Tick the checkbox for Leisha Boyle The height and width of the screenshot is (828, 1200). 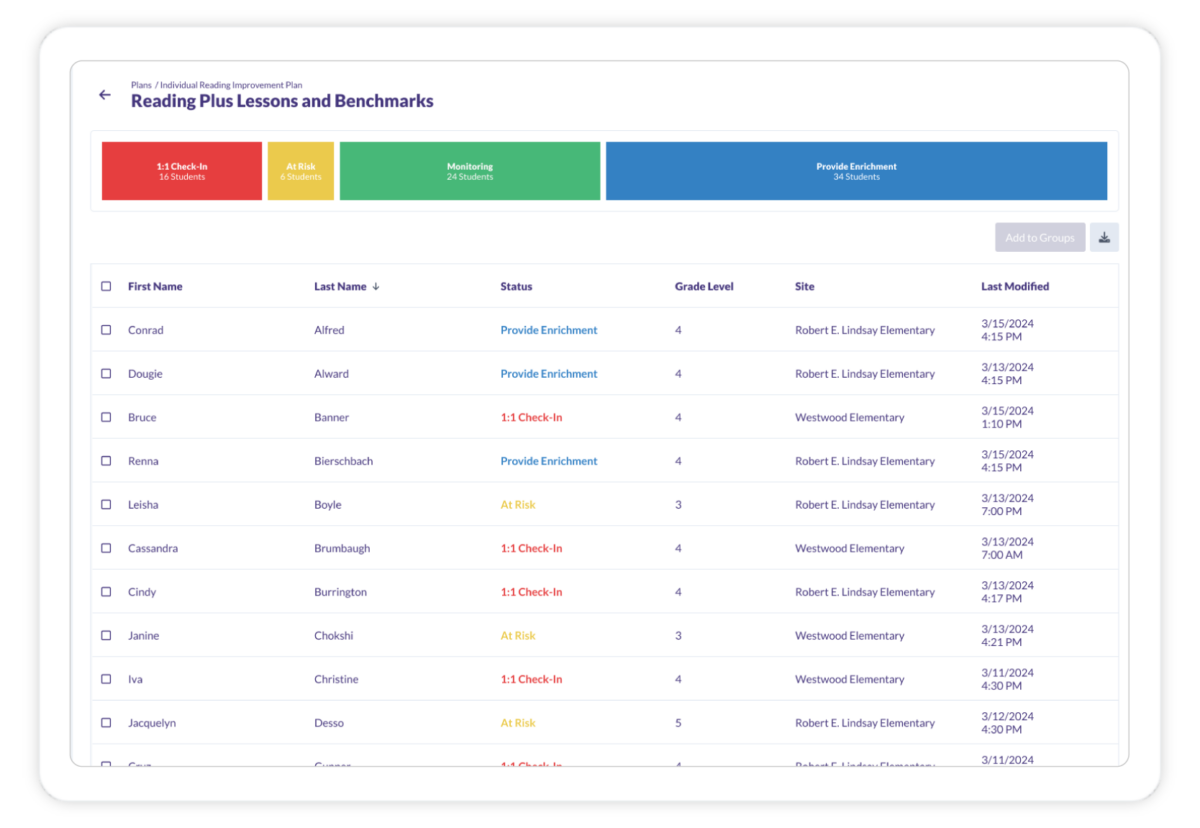pos(107,505)
